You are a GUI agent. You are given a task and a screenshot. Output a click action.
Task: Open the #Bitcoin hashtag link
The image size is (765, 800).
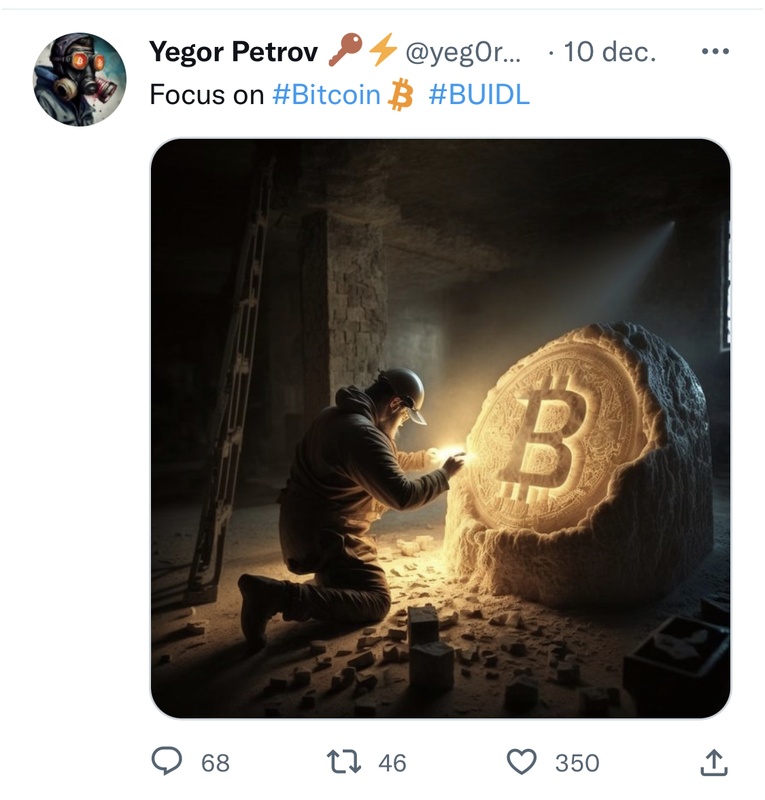point(326,96)
